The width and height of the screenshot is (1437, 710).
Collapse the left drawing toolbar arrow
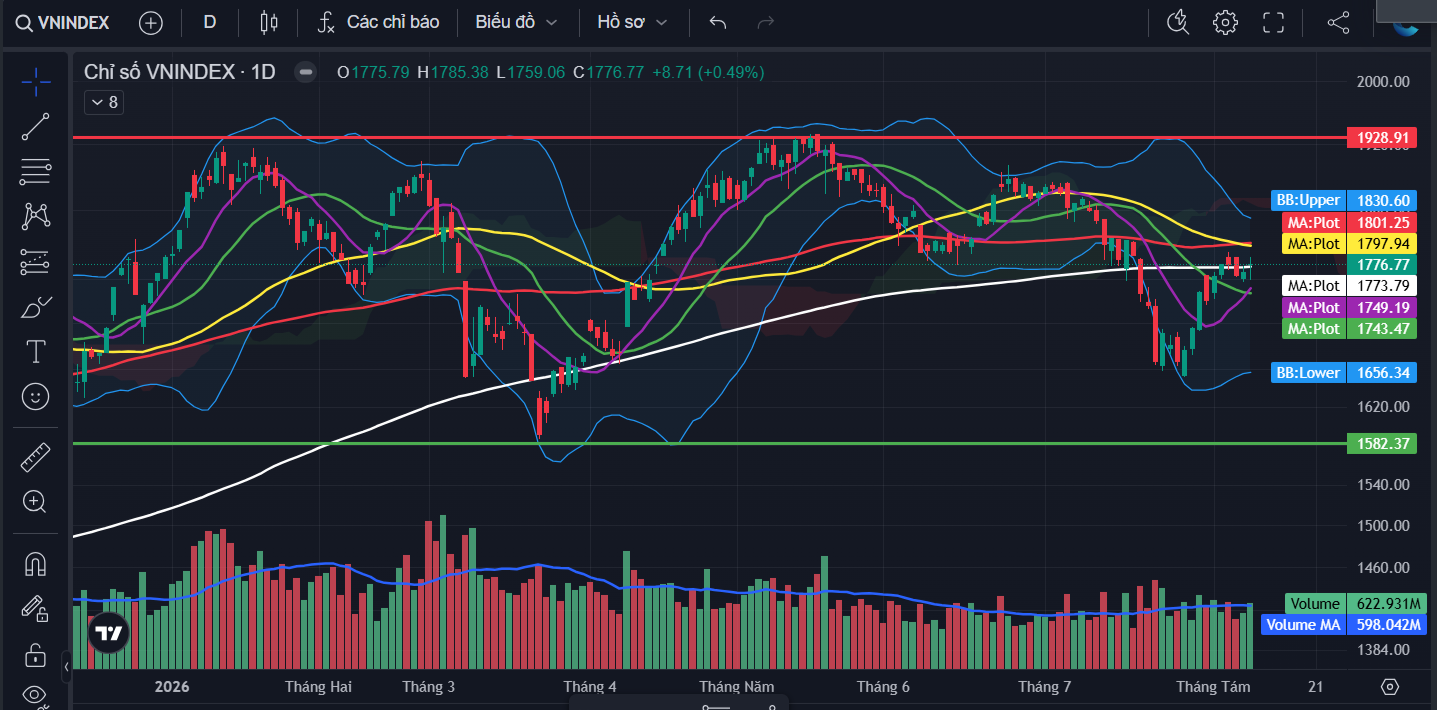(x=66, y=665)
